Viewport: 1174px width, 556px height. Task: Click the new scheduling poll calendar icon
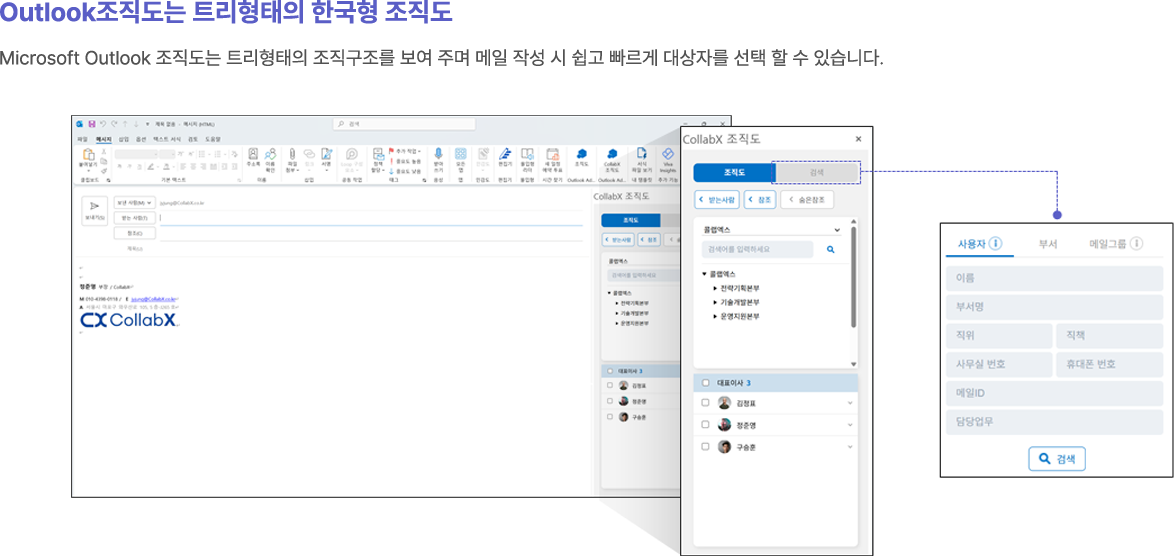553,153
